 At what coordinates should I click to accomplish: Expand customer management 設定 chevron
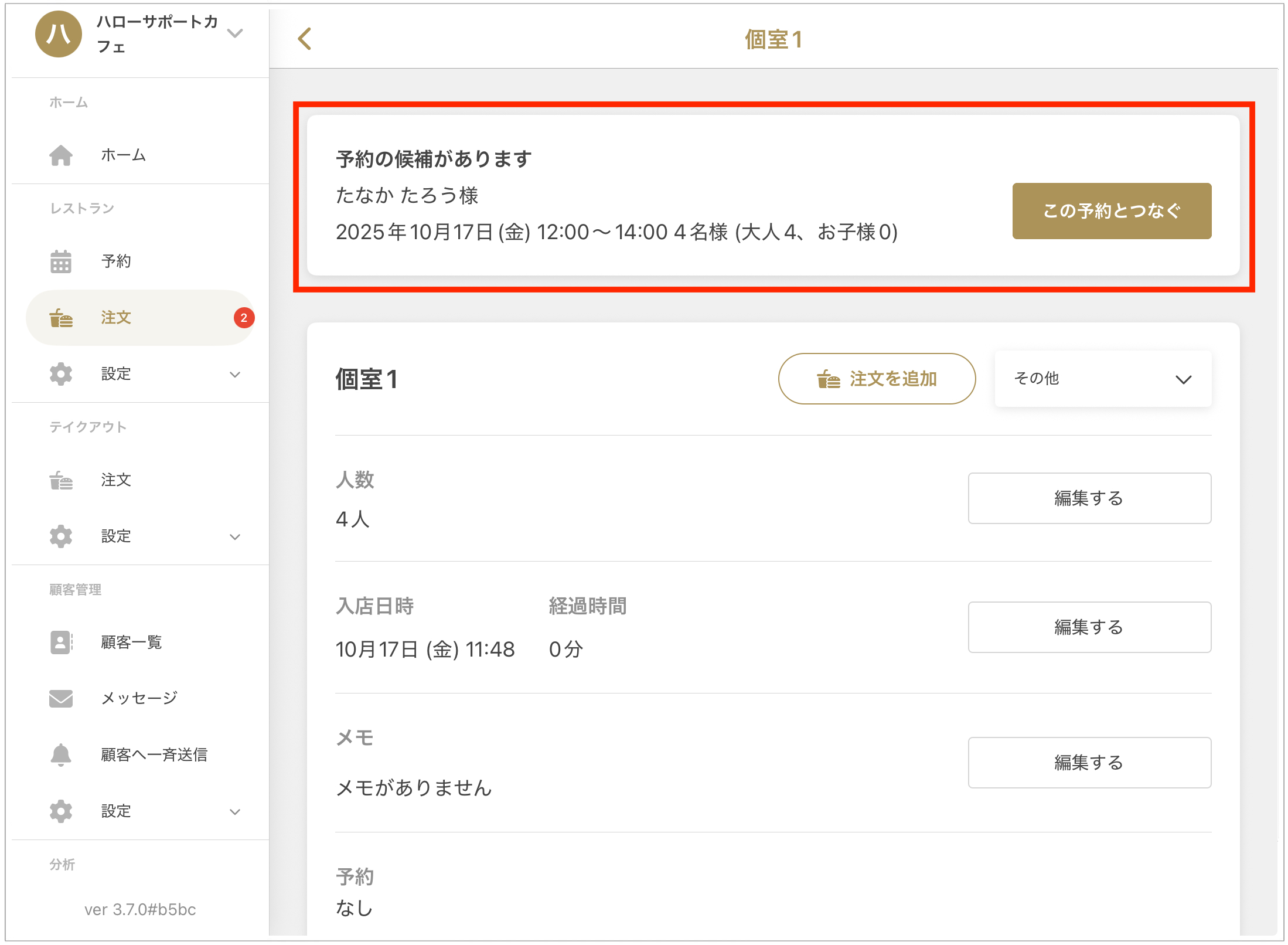click(235, 812)
